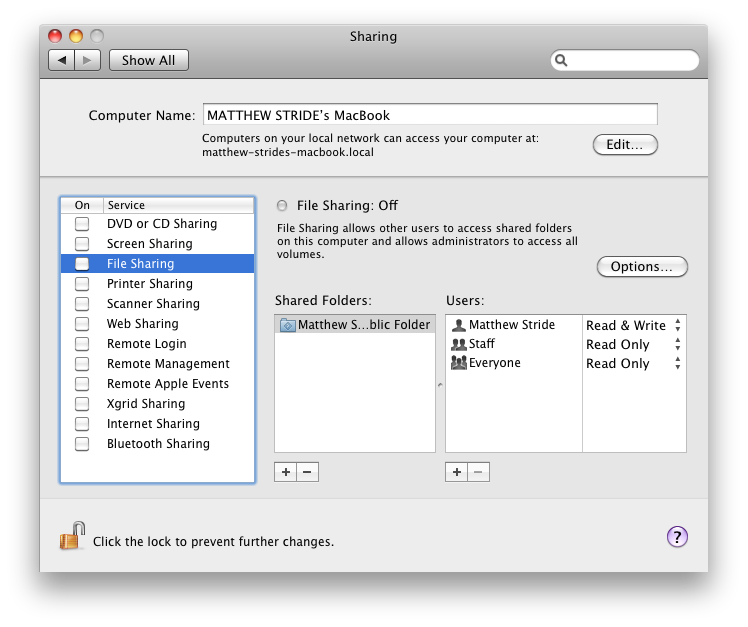Click the back arrow in toolbar
Image resolution: width=748 pixels, height=627 pixels.
click(62, 60)
